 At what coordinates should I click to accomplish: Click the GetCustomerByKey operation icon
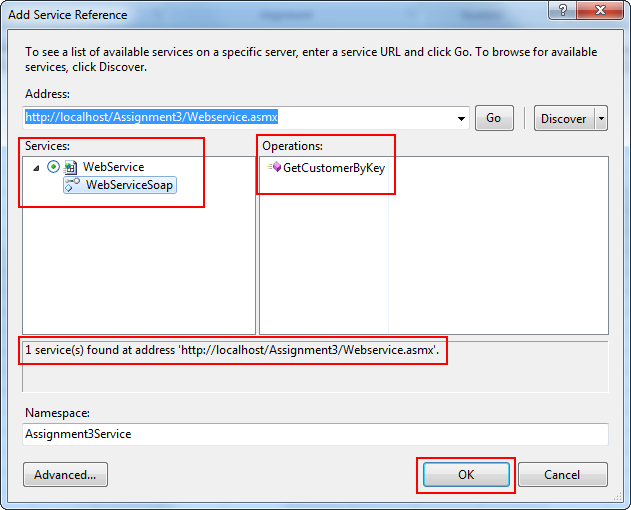click(x=274, y=167)
